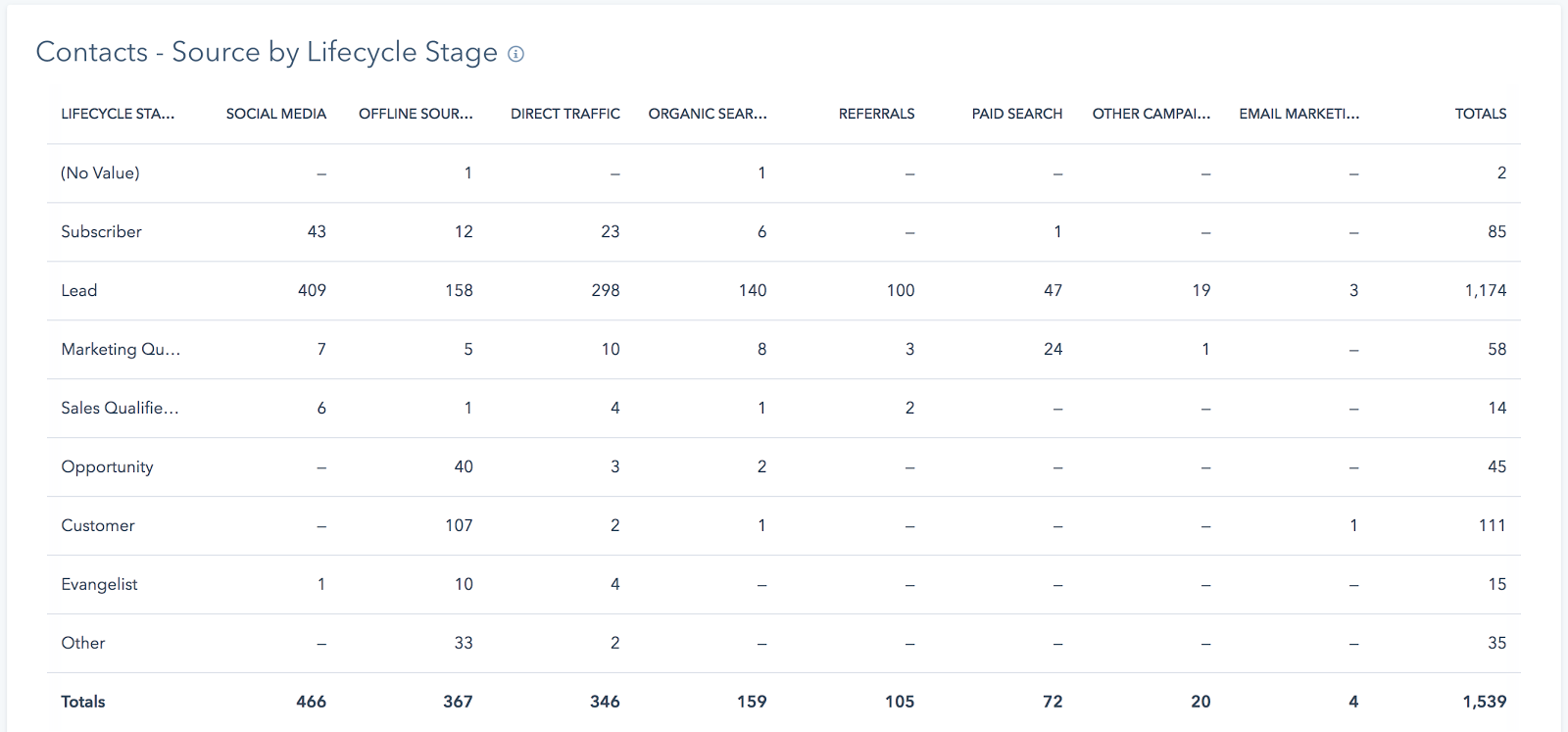Click the LIFECYCLE STA... column header
The height and width of the screenshot is (732, 1568).
119,114
